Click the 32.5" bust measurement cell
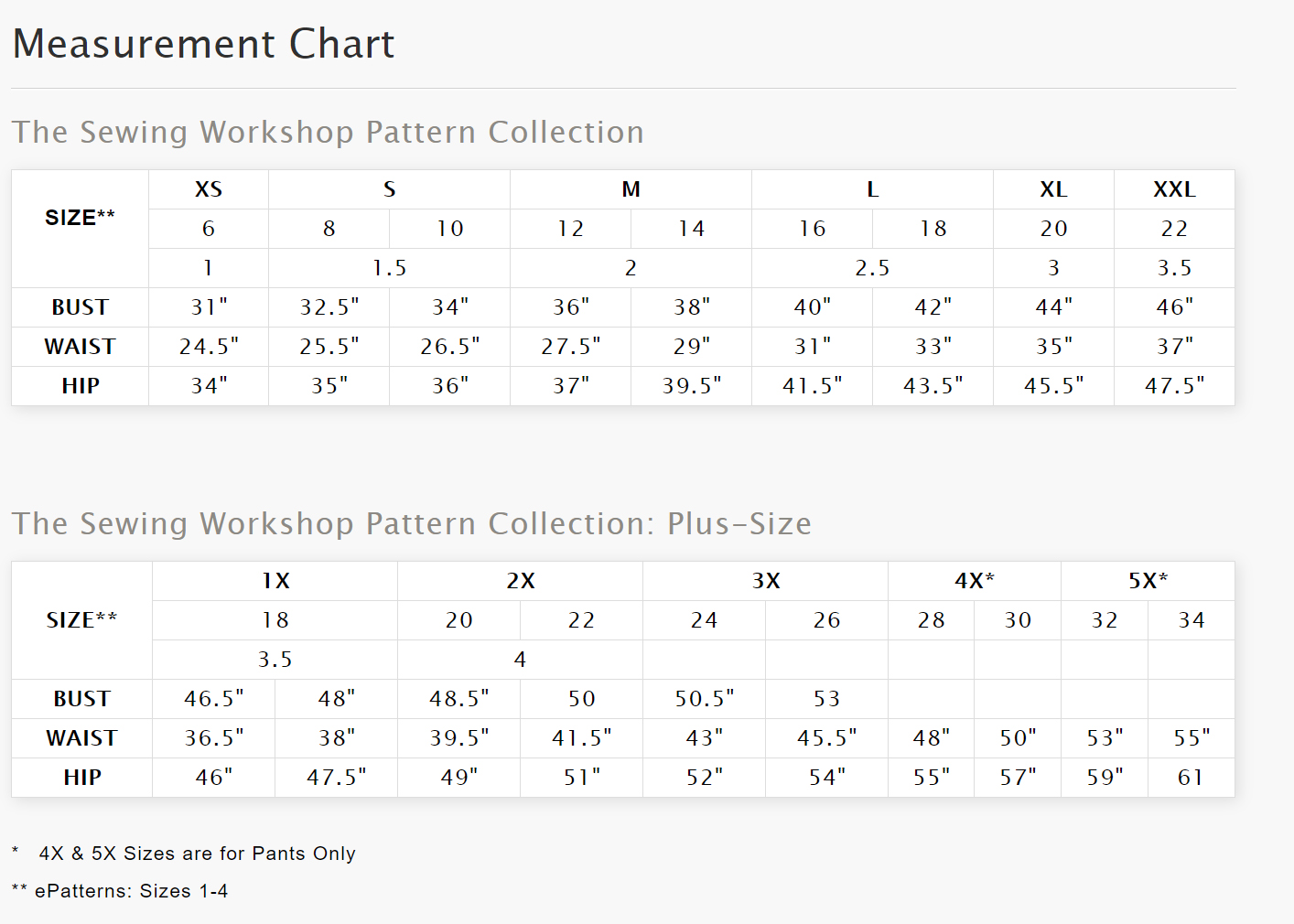The image size is (1294, 924). pyautogui.click(x=329, y=307)
